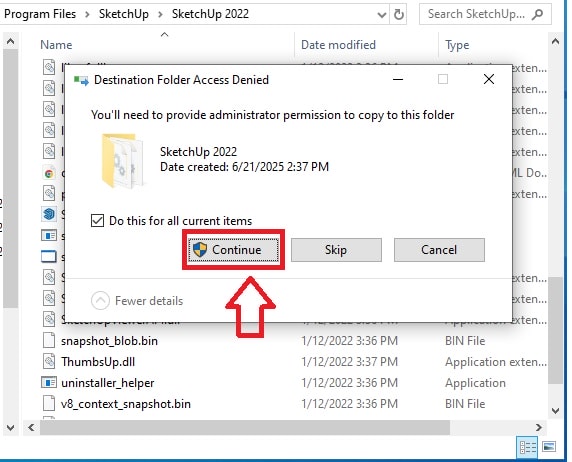Sort files by Name column header
The image size is (572, 462).
tap(56, 45)
